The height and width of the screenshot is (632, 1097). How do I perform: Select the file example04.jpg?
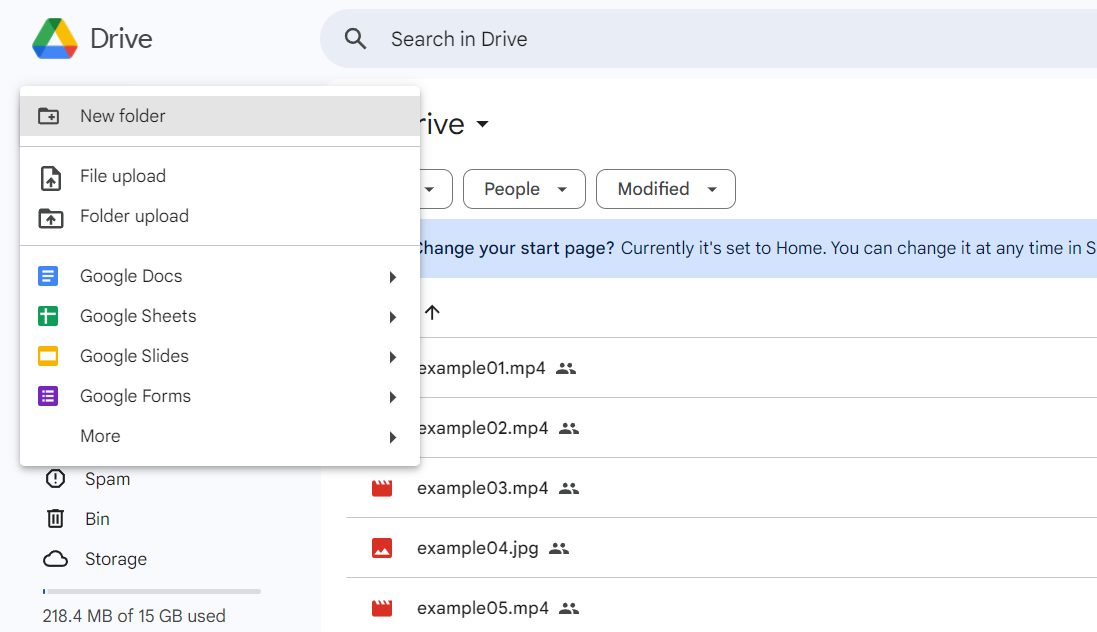tap(478, 548)
